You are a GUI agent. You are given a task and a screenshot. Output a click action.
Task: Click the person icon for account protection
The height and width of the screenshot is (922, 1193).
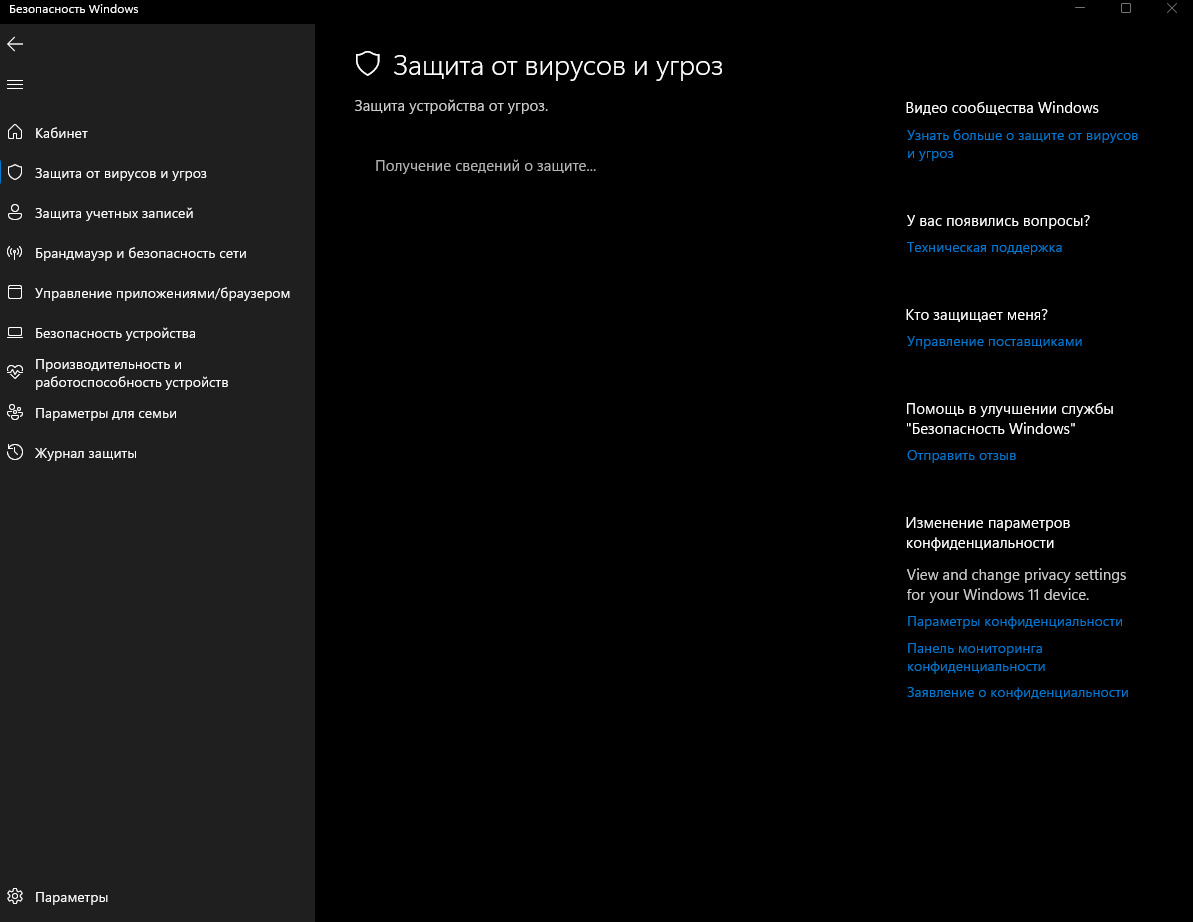[x=15, y=213]
